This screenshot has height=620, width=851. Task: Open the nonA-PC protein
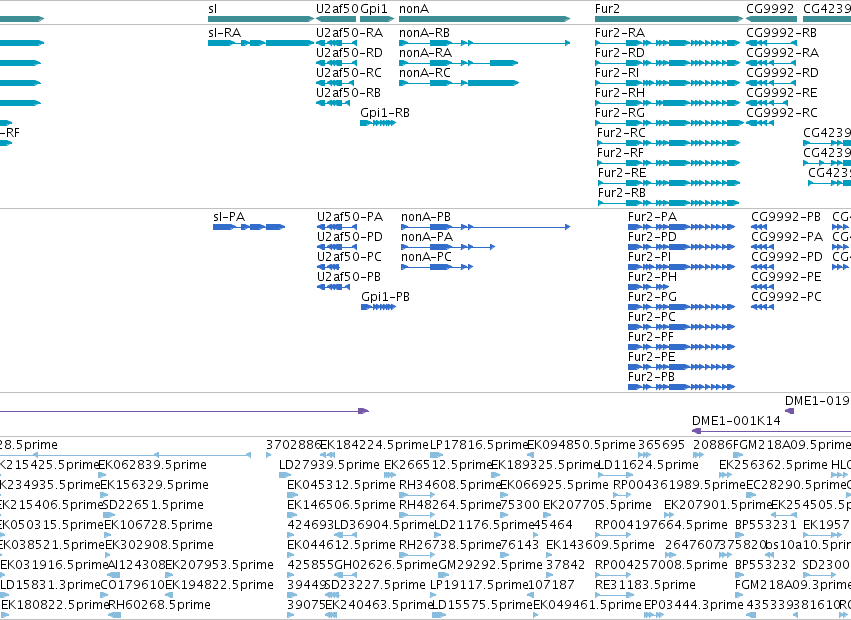click(427, 257)
